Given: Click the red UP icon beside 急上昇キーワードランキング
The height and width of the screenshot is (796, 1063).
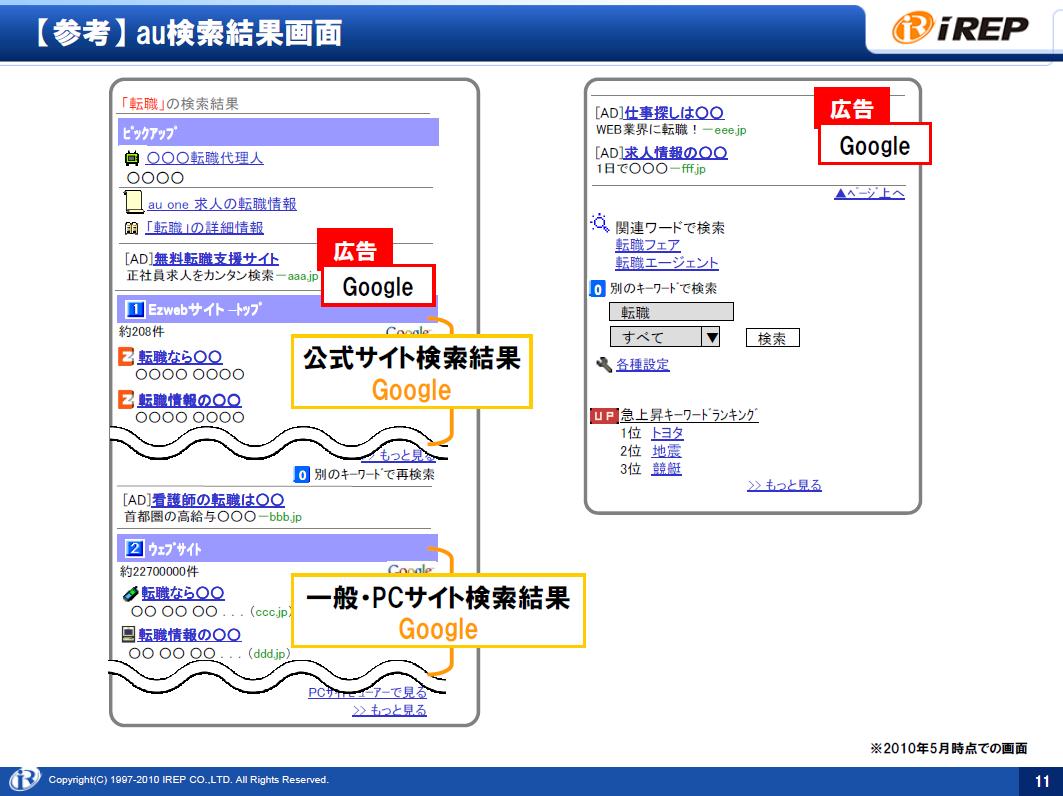Looking at the screenshot, I should (604, 416).
